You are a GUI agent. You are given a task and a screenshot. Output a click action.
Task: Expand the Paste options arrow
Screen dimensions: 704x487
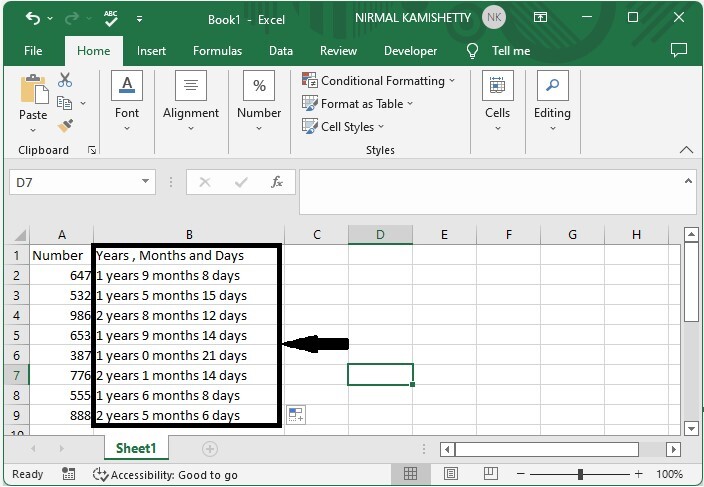tap(33, 131)
